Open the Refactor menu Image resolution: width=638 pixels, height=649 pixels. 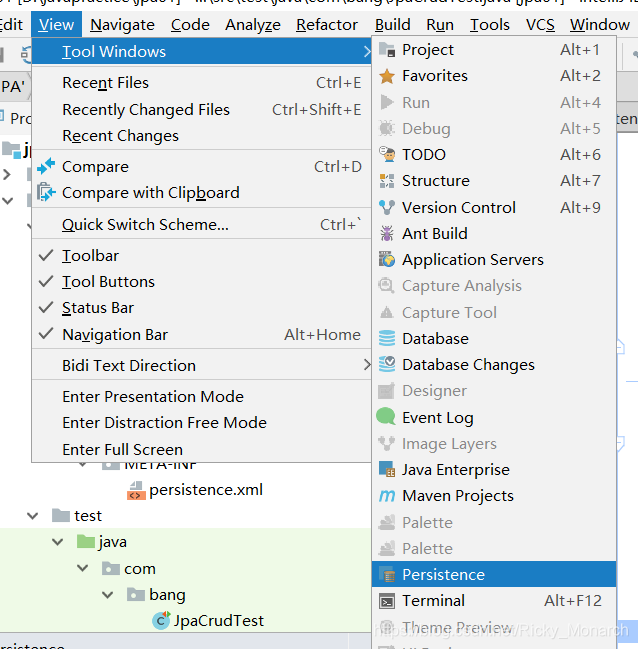(x=327, y=25)
